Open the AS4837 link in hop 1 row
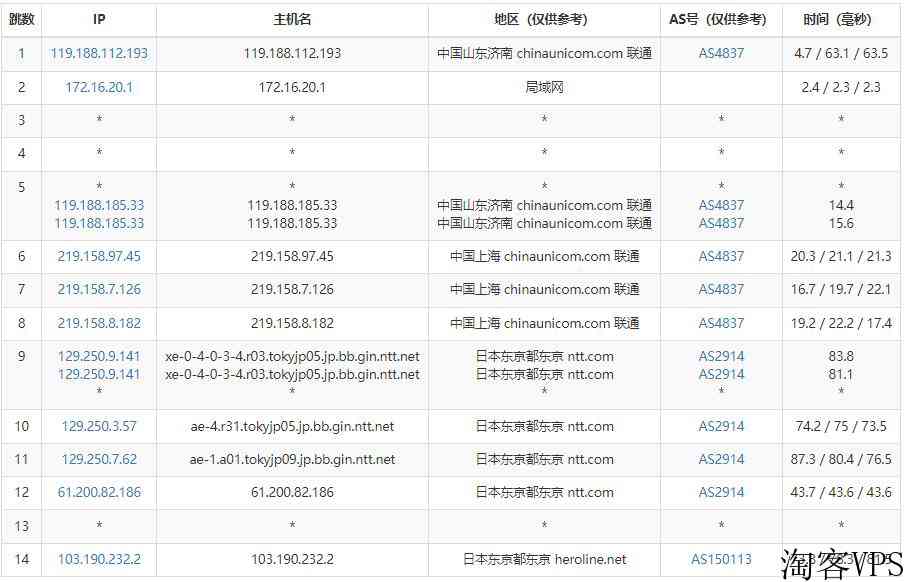This screenshot has height=582, width=904. 721,54
